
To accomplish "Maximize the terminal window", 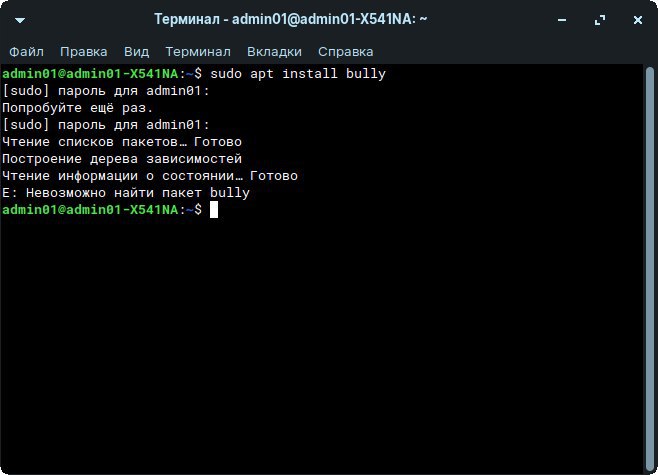I will 600,19.
